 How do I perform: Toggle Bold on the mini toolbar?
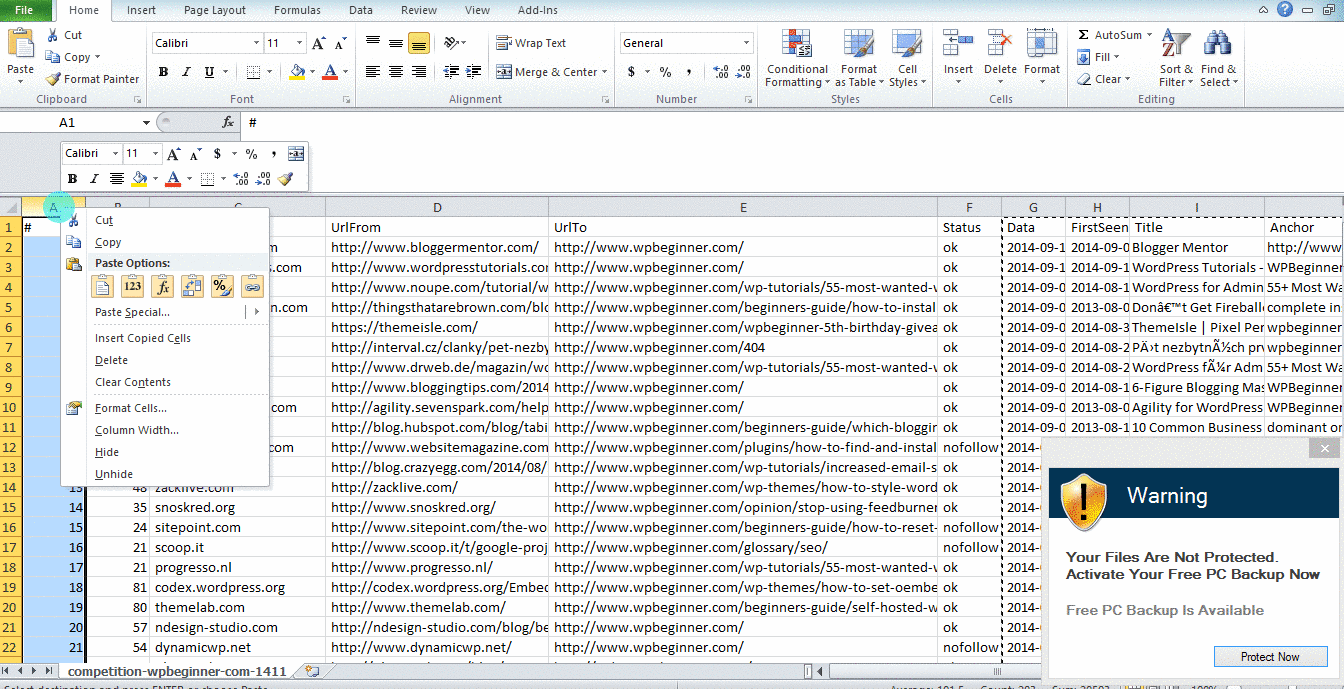[72, 179]
